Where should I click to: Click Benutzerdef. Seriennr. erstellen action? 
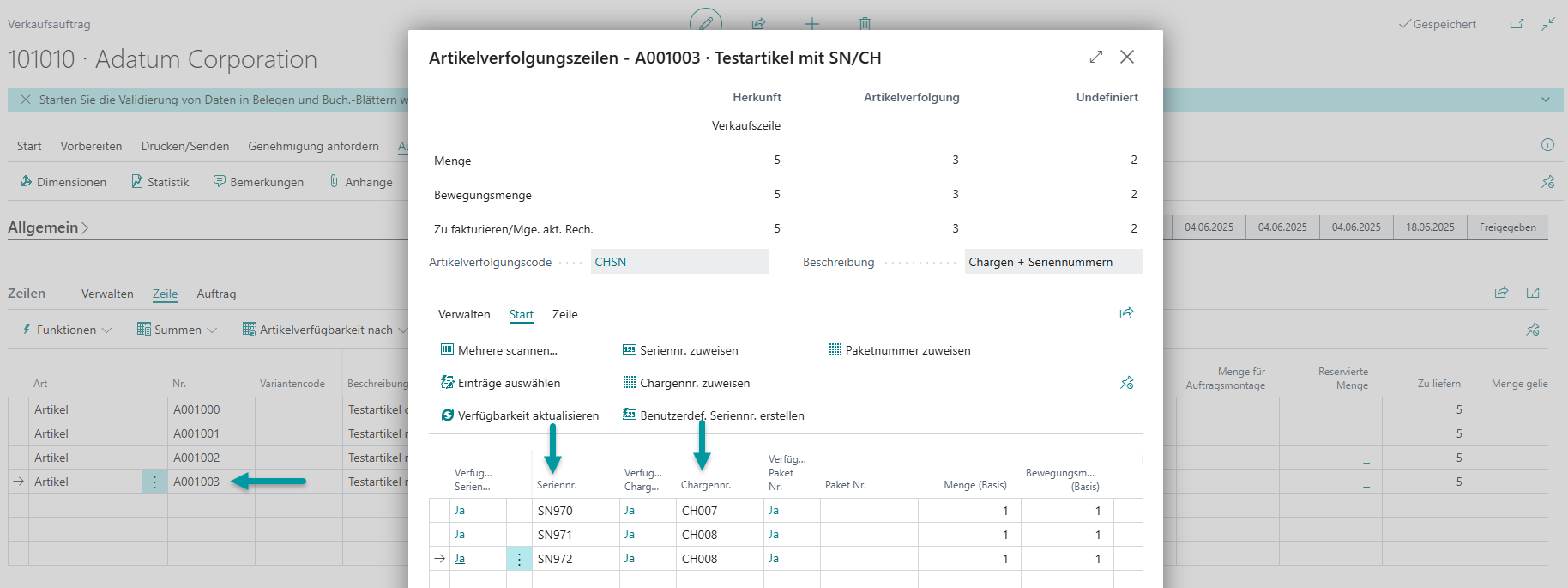713,415
